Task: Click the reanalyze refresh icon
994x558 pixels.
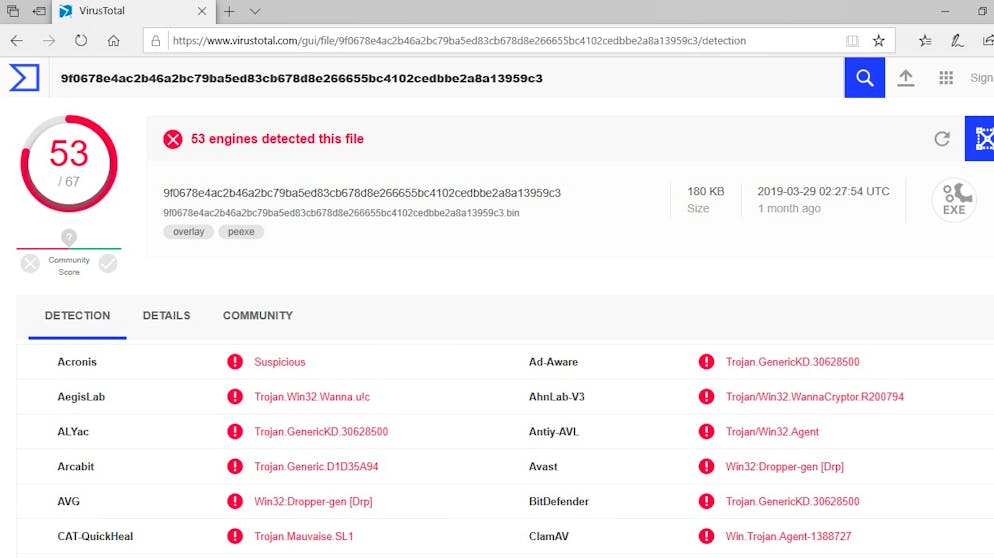Action: 942,138
